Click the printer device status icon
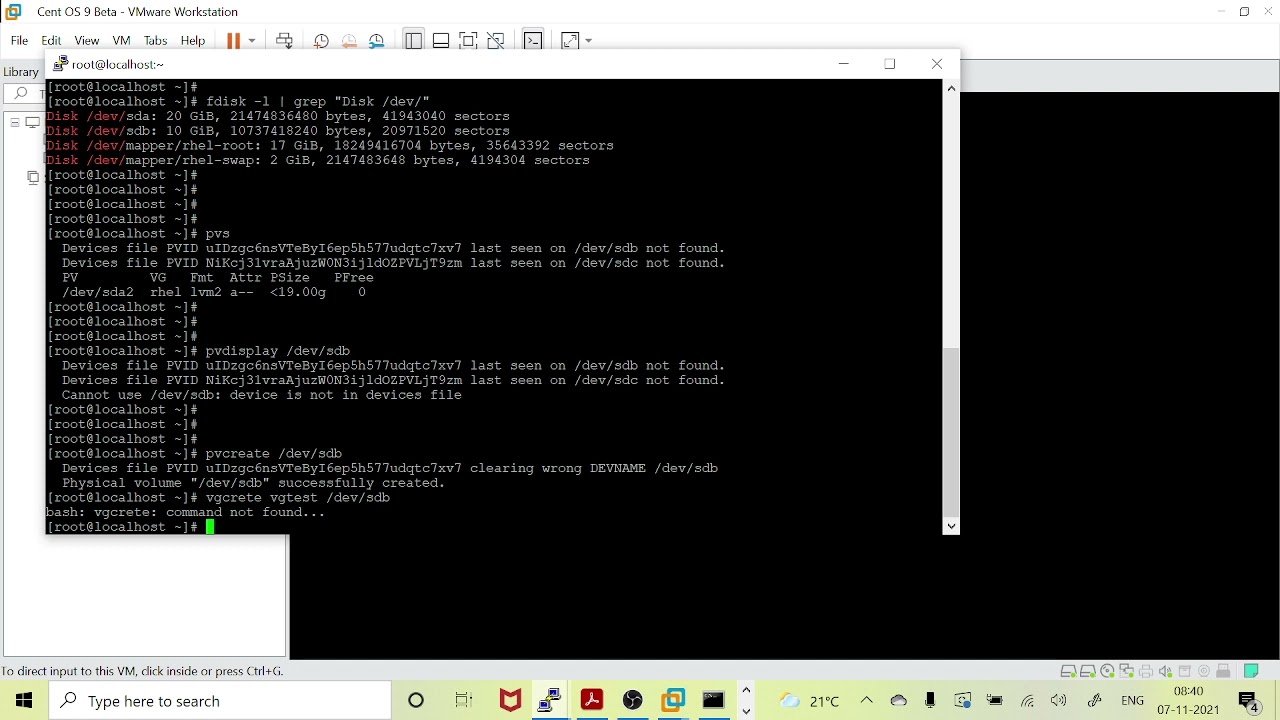Viewport: 1280px width, 720px height. click(1147, 672)
